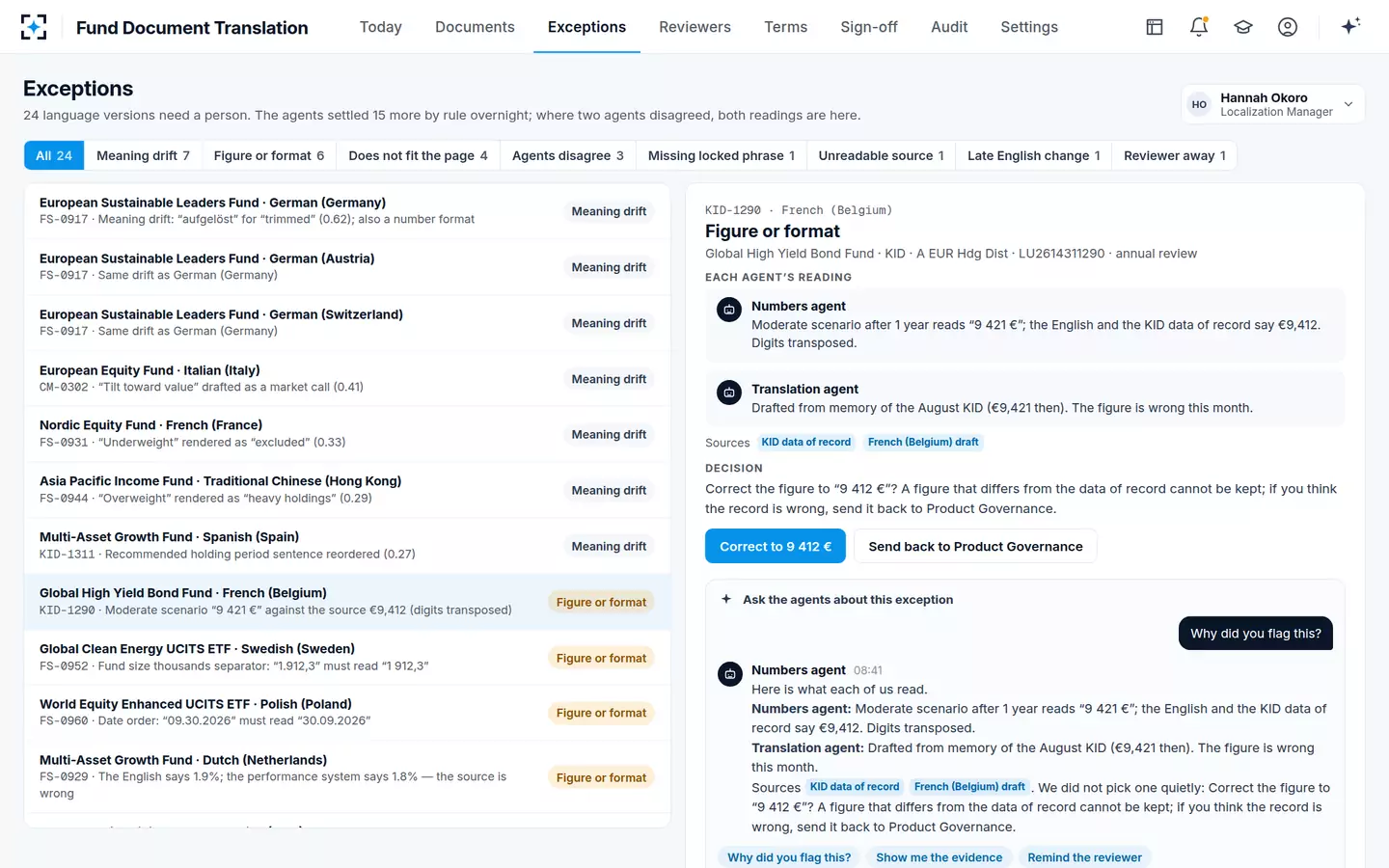The image size is (1389, 868).
Task: Click Show me the evidence suggestion
Action: click(939, 857)
